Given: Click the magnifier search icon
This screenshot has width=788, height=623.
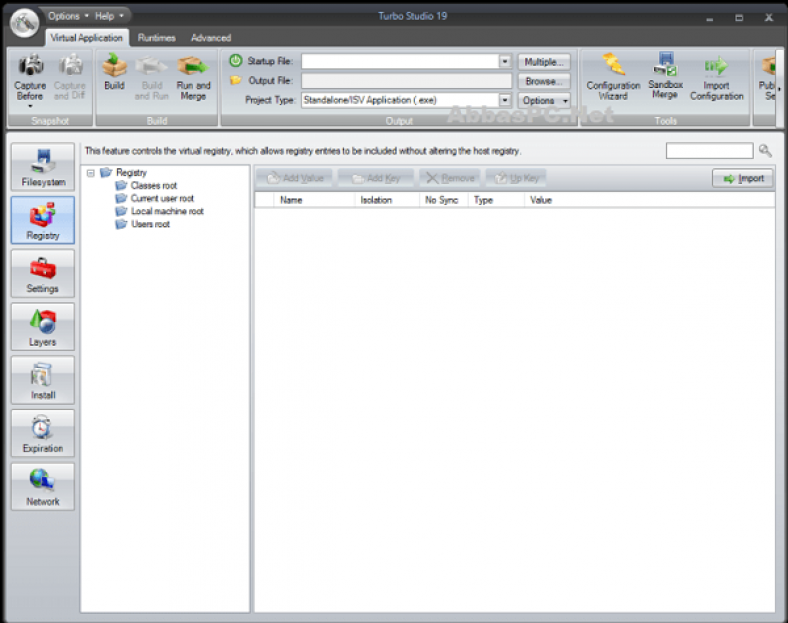Looking at the screenshot, I should (765, 150).
